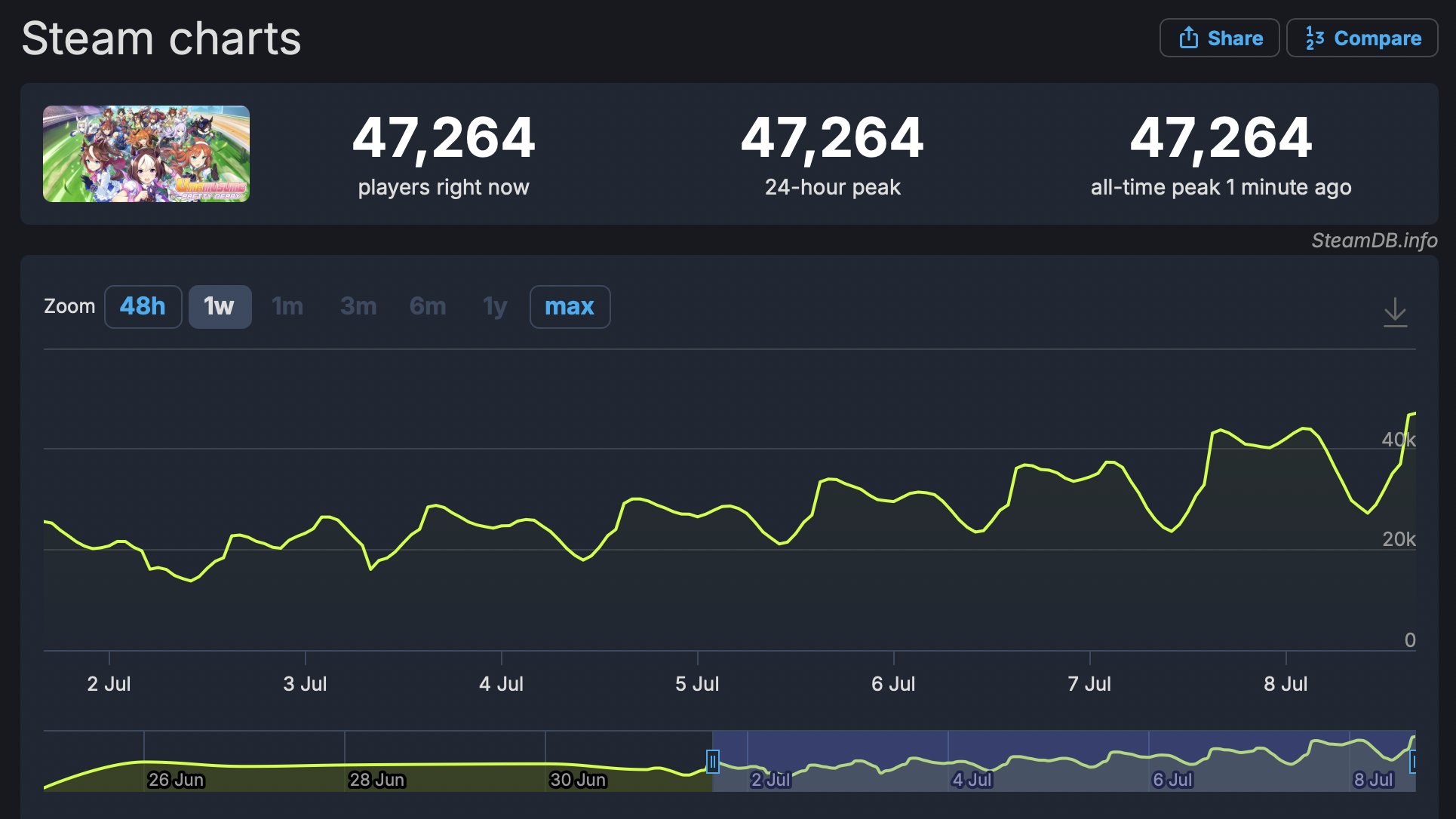Click the Share button
The image size is (1456, 819).
coord(1219,38)
